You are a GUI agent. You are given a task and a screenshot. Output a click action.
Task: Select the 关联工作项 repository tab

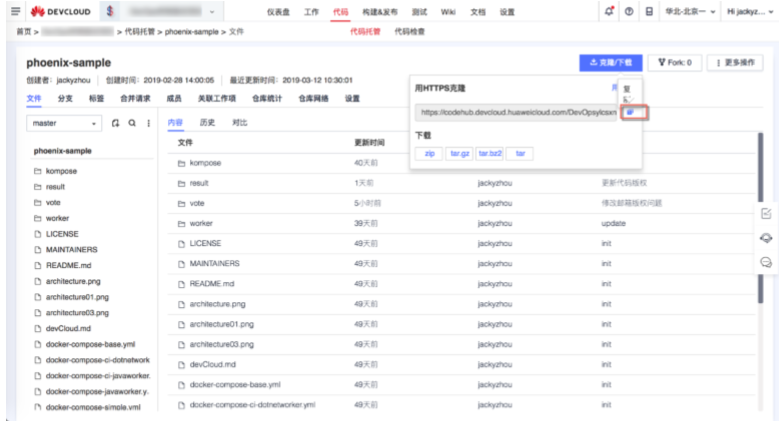pos(217,98)
